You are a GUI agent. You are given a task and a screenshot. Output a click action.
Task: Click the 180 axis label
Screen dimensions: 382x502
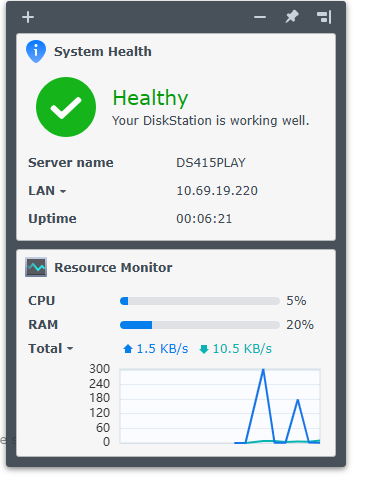tap(99, 398)
